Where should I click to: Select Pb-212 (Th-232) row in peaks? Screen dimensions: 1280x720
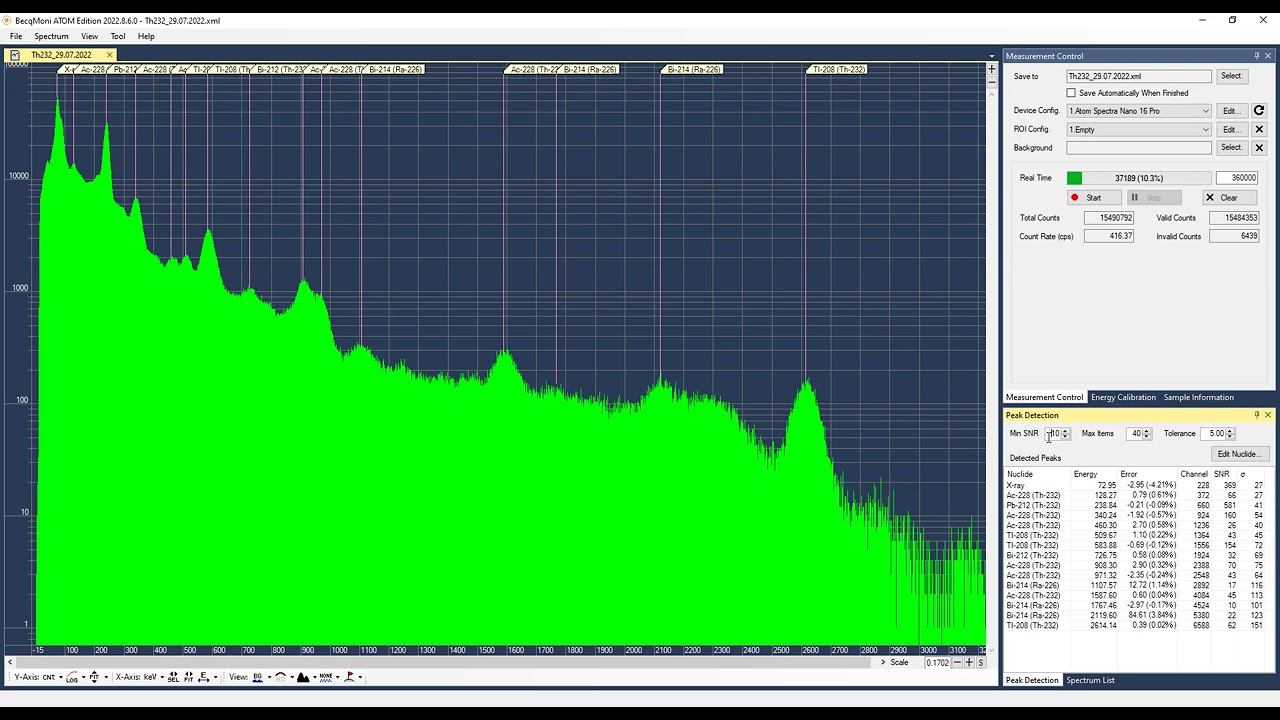[1137, 505]
